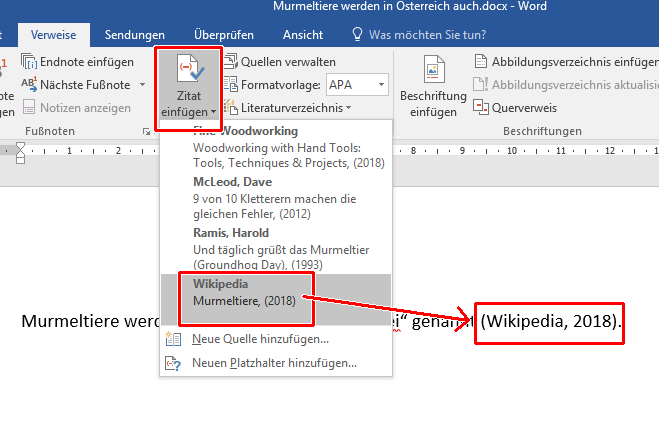Screen dimensions: 659x428
Task: Click the ruler indent marker
Action: click(x=20, y=153)
